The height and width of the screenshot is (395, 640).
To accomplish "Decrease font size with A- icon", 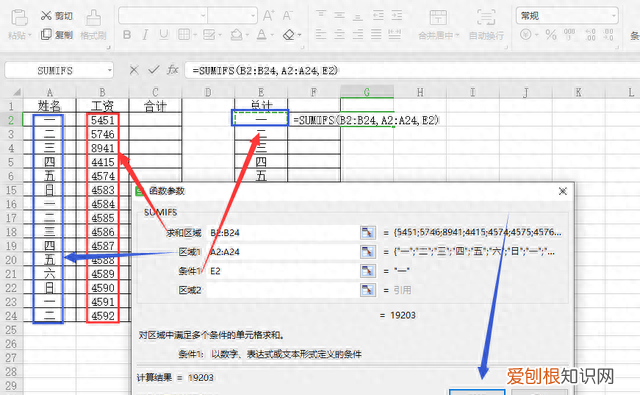I will 288,16.
